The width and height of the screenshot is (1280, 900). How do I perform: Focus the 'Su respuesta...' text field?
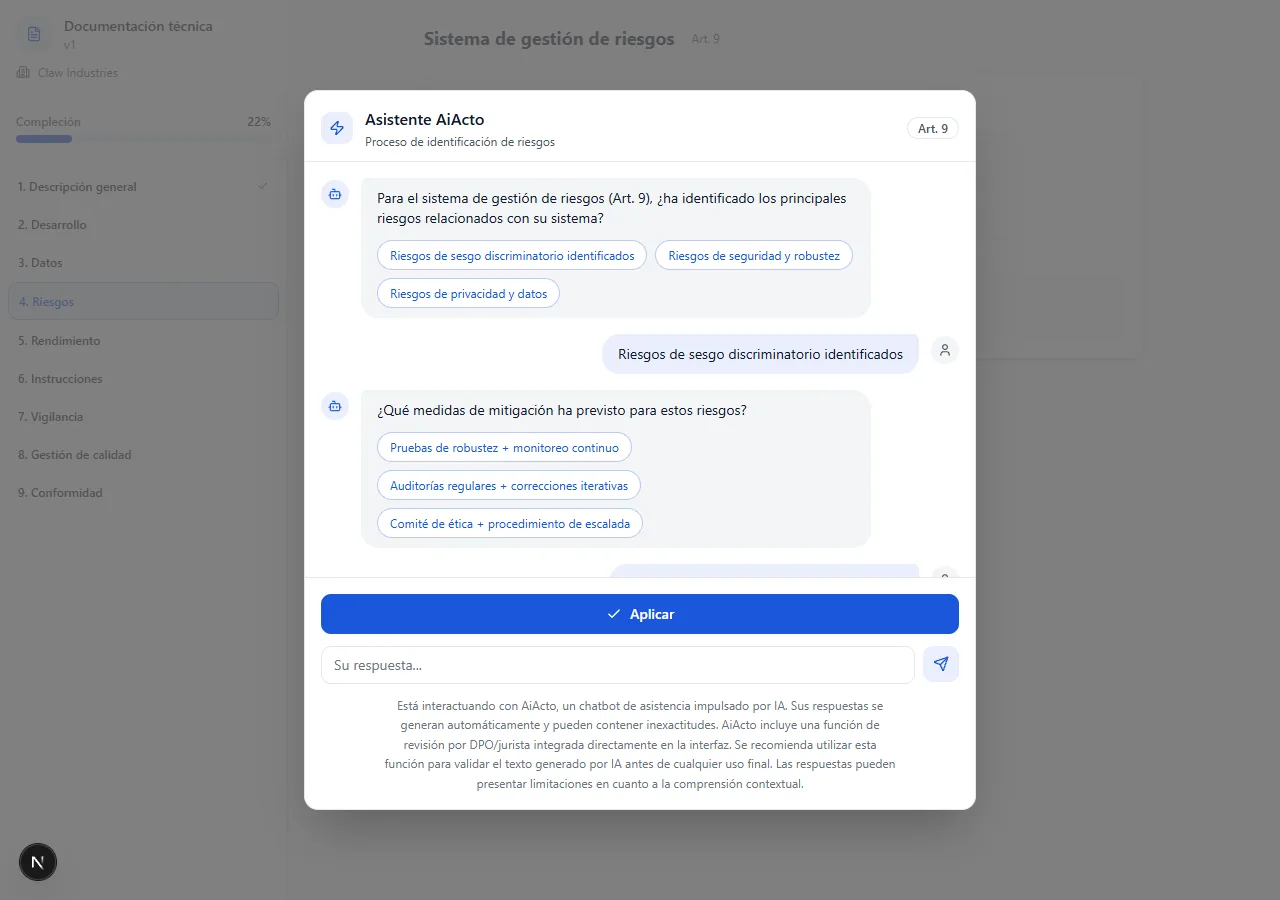point(617,665)
